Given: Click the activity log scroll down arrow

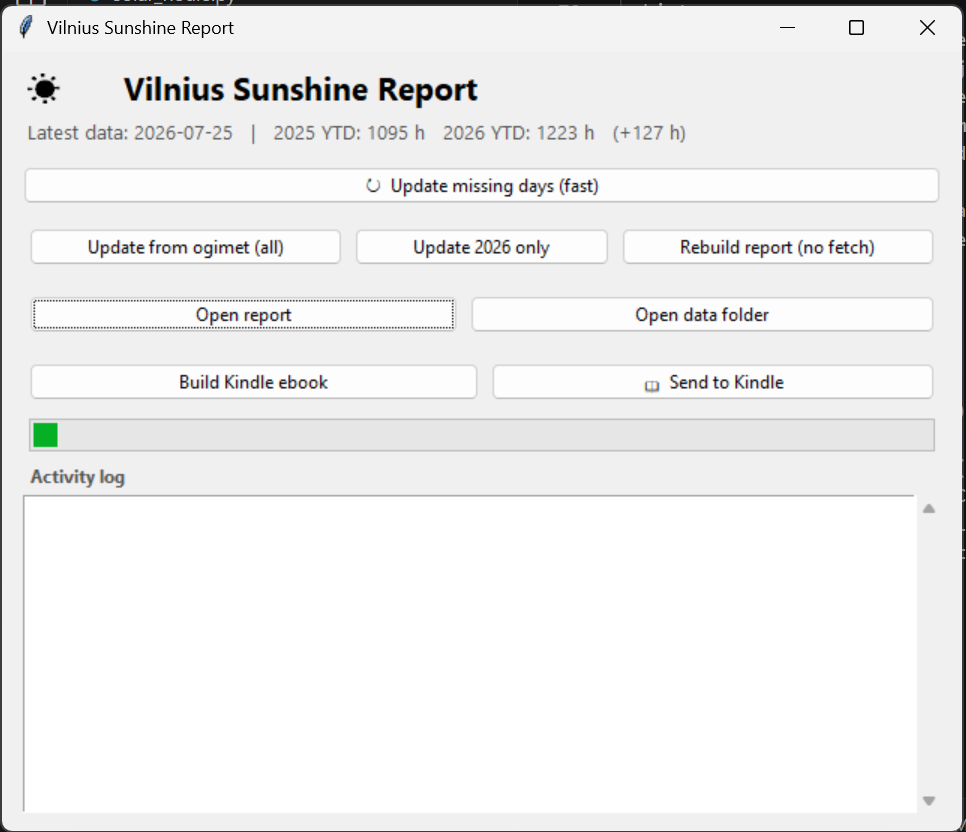Looking at the screenshot, I should tap(929, 801).
